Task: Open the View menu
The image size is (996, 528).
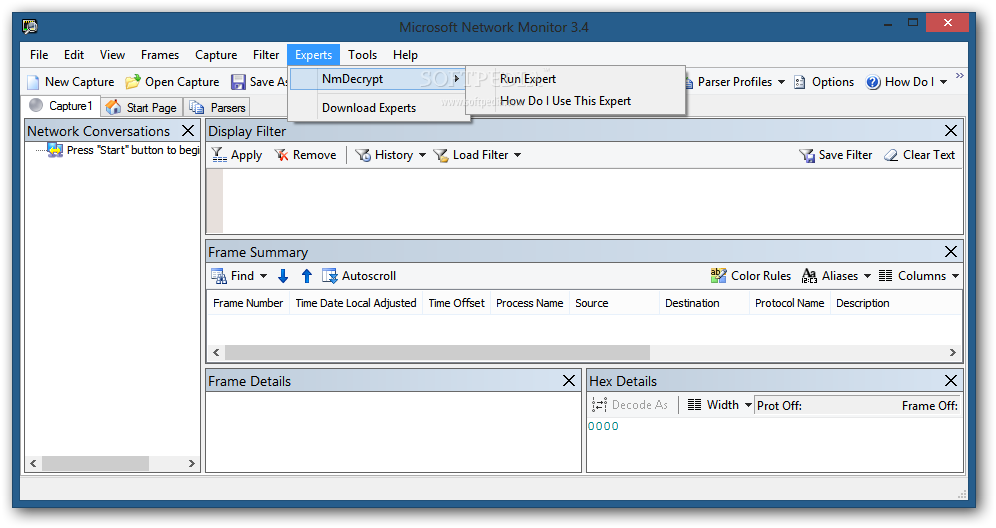Action: tap(112, 55)
